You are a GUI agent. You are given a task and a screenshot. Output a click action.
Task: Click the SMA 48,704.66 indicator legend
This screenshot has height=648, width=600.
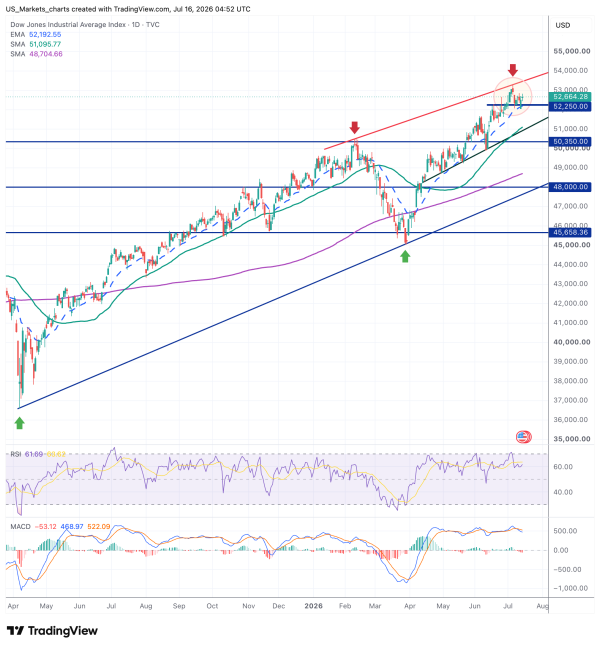point(36,54)
